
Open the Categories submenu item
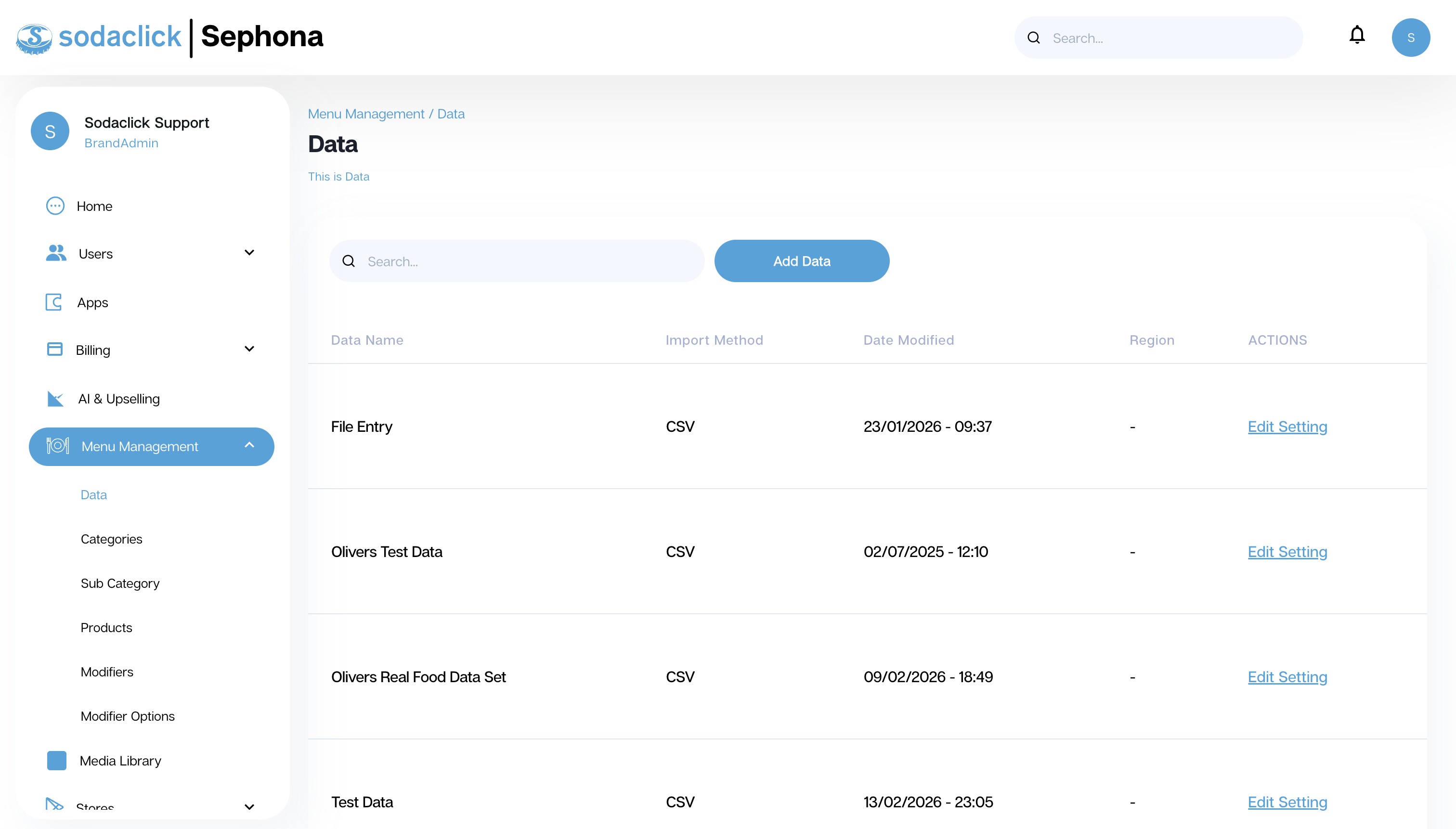[112, 539]
